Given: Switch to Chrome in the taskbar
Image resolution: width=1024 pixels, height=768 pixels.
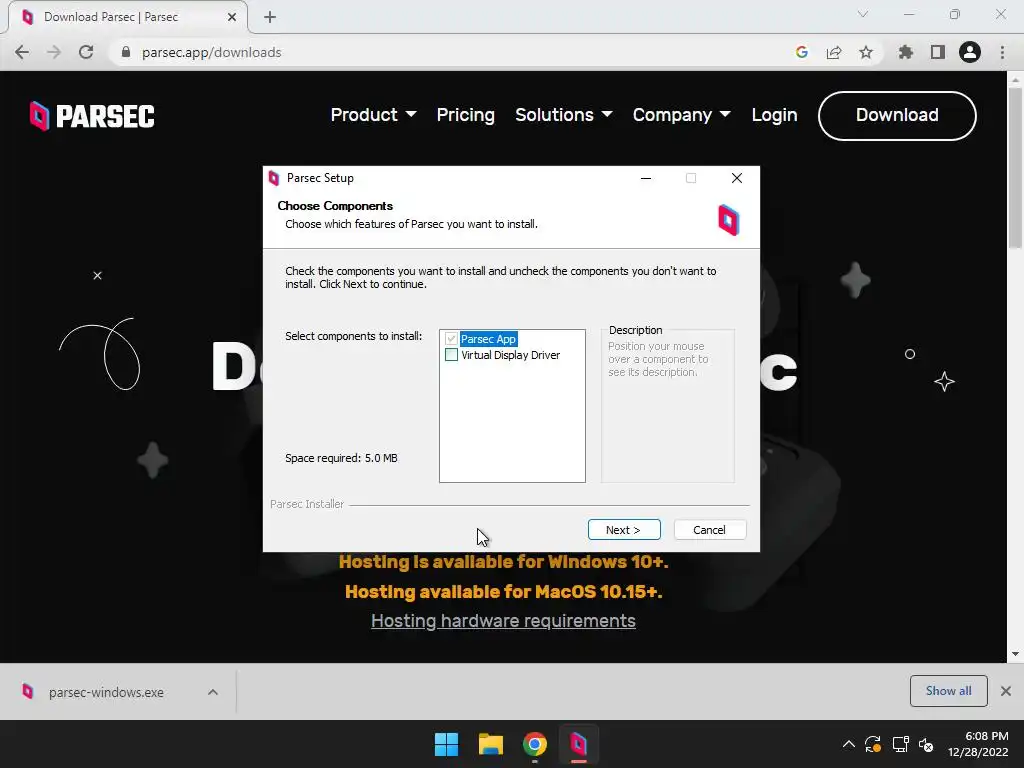Looking at the screenshot, I should click(534, 744).
